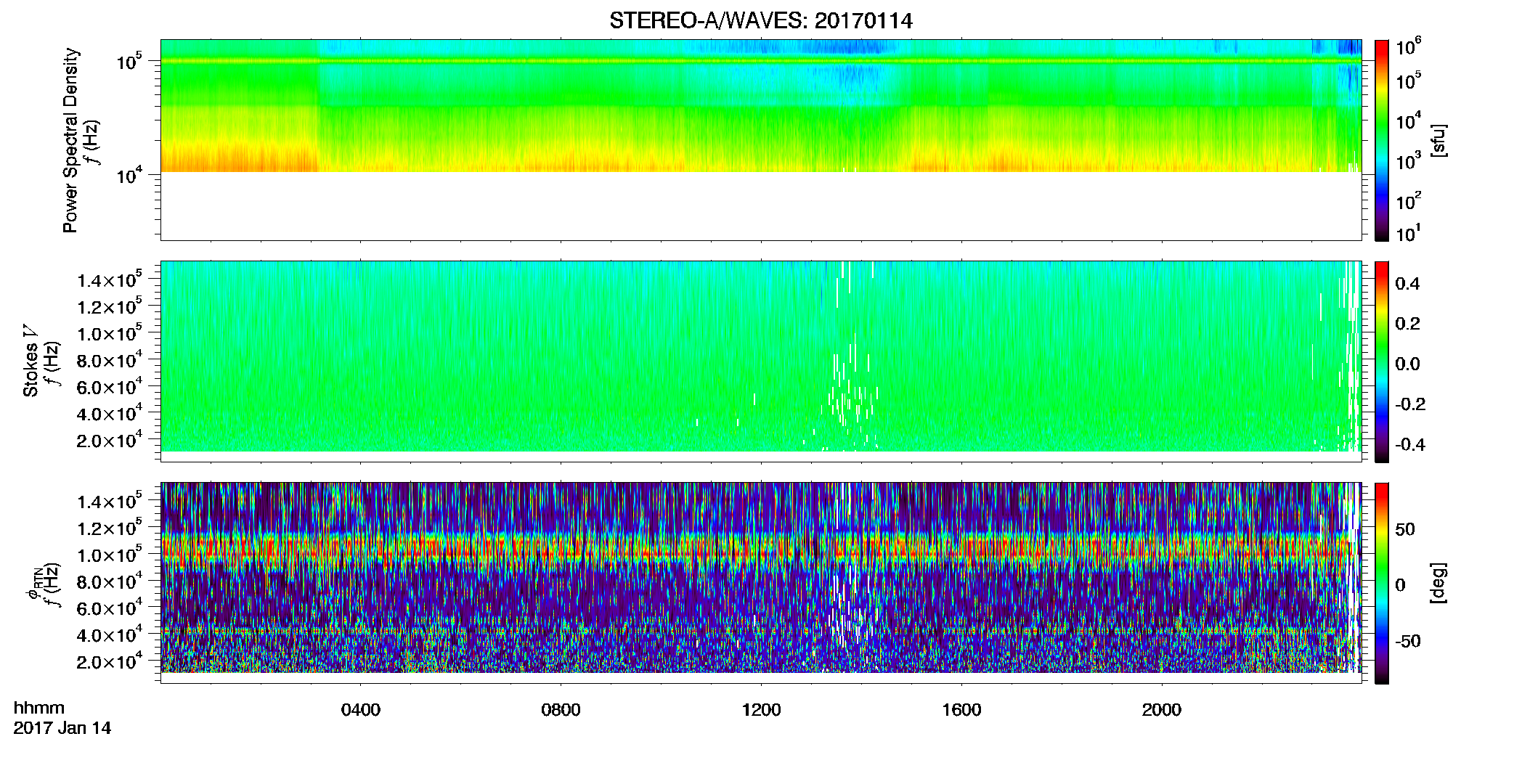Screen dimensions: 1522x784
Task: Select the 0400 time axis label
Action: [x=361, y=710]
